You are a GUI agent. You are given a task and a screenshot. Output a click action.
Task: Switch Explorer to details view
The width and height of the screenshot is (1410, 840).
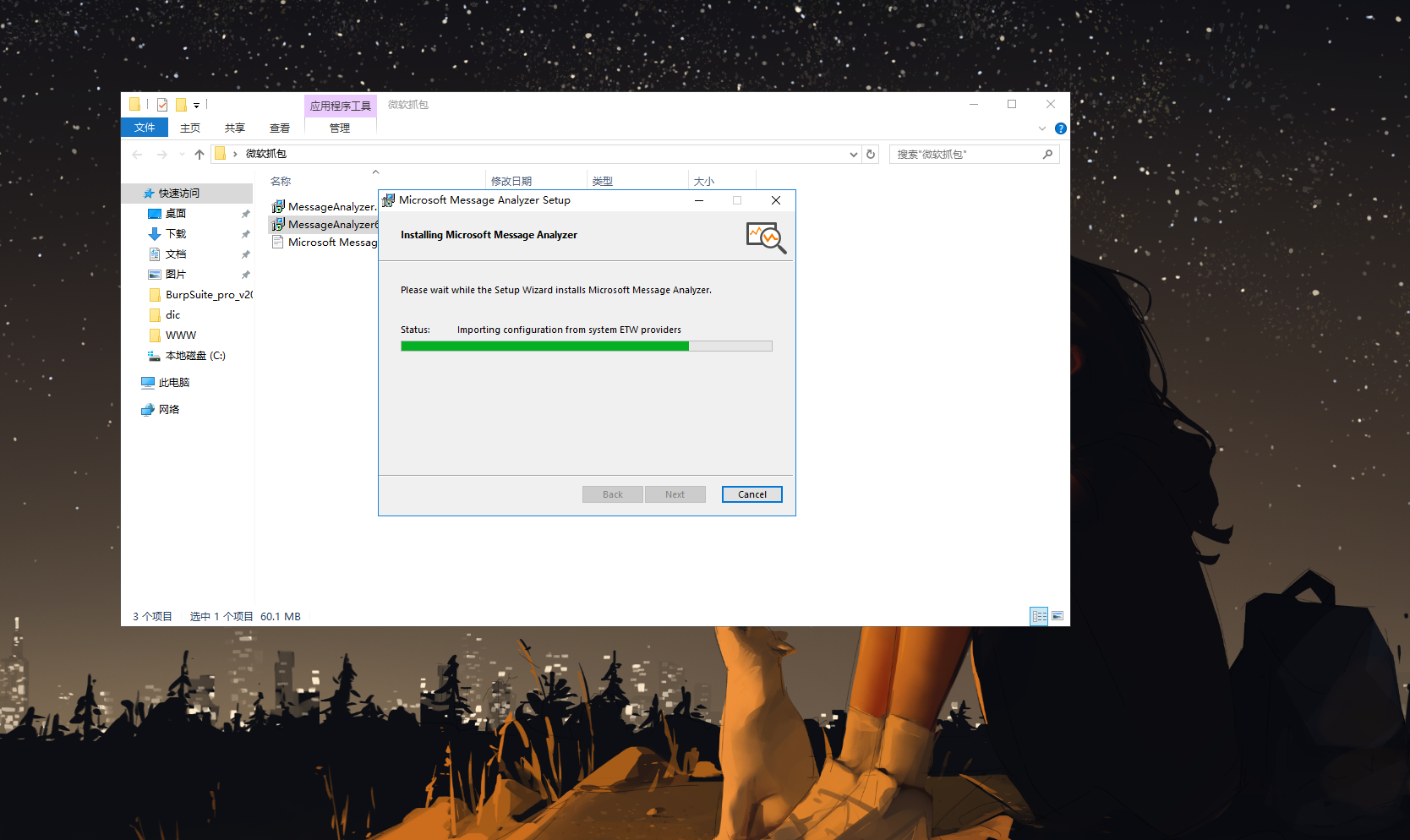1039,616
